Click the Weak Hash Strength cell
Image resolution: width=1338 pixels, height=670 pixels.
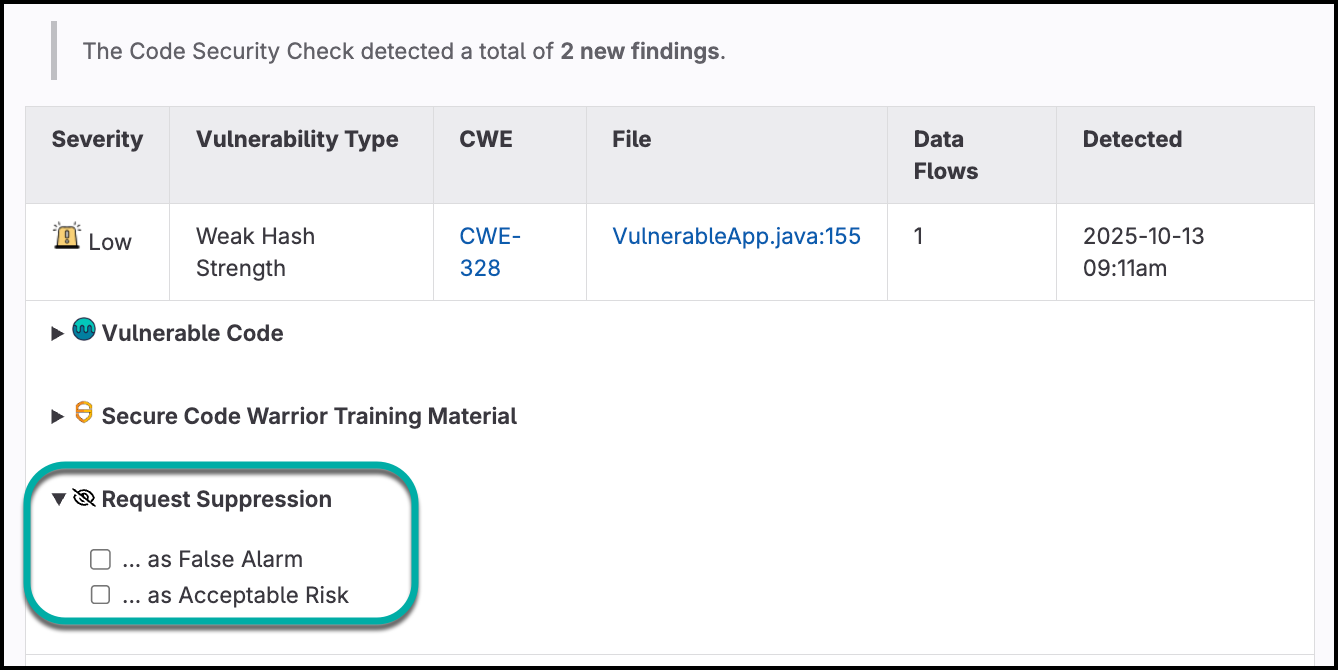click(x=255, y=252)
